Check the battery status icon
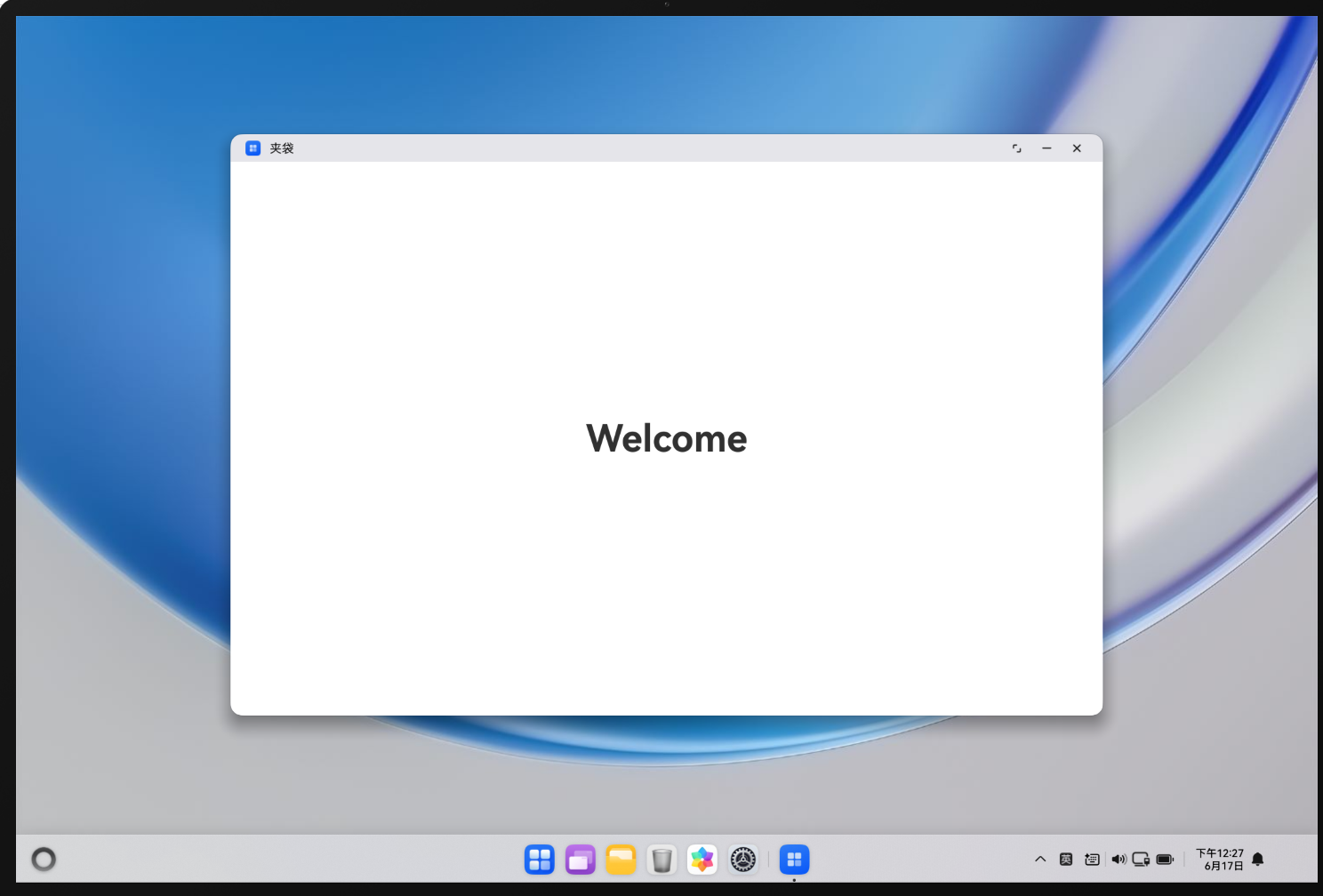1323x896 pixels. (1166, 860)
